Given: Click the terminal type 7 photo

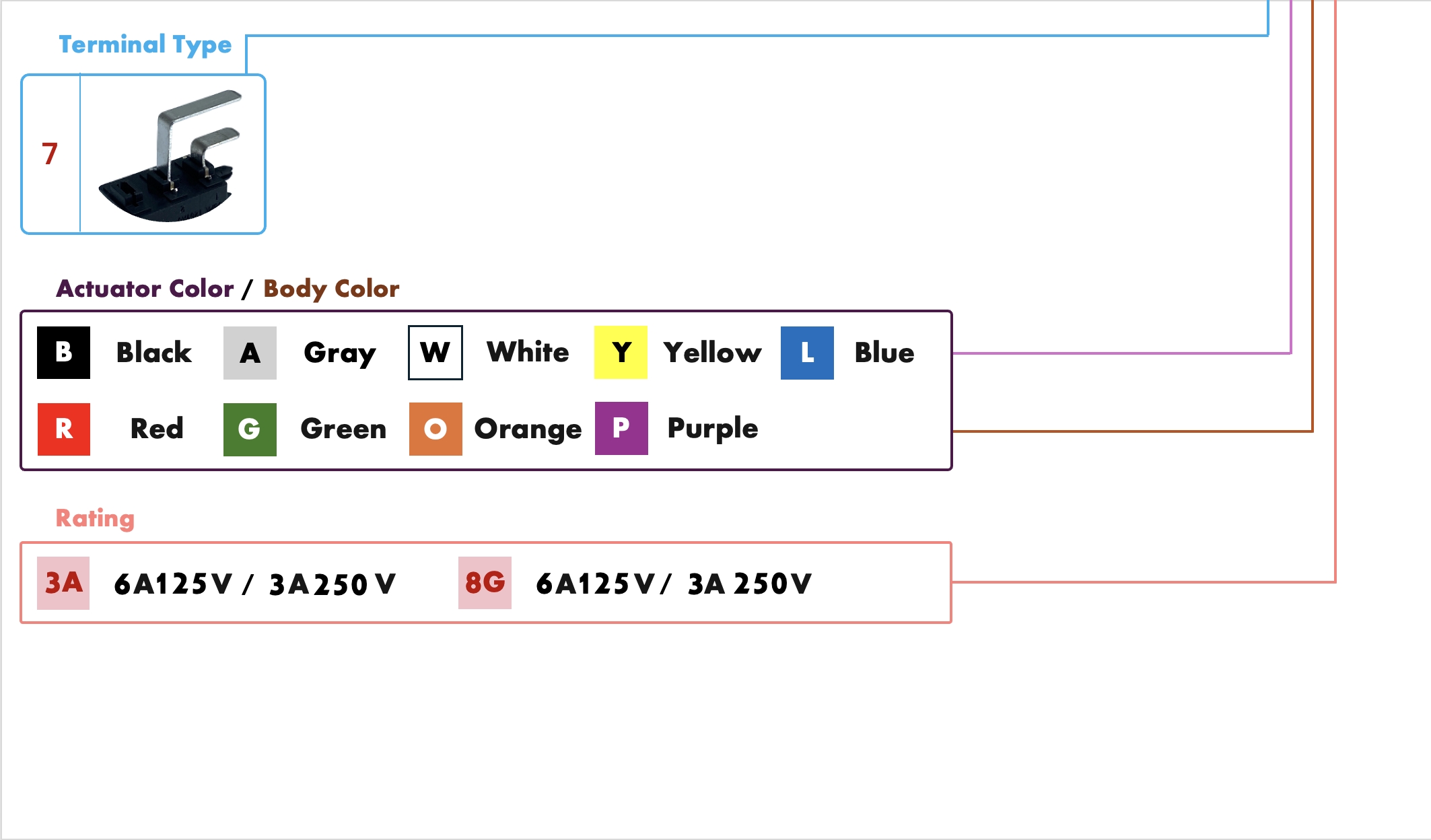Looking at the screenshot, I should (172, 155).
